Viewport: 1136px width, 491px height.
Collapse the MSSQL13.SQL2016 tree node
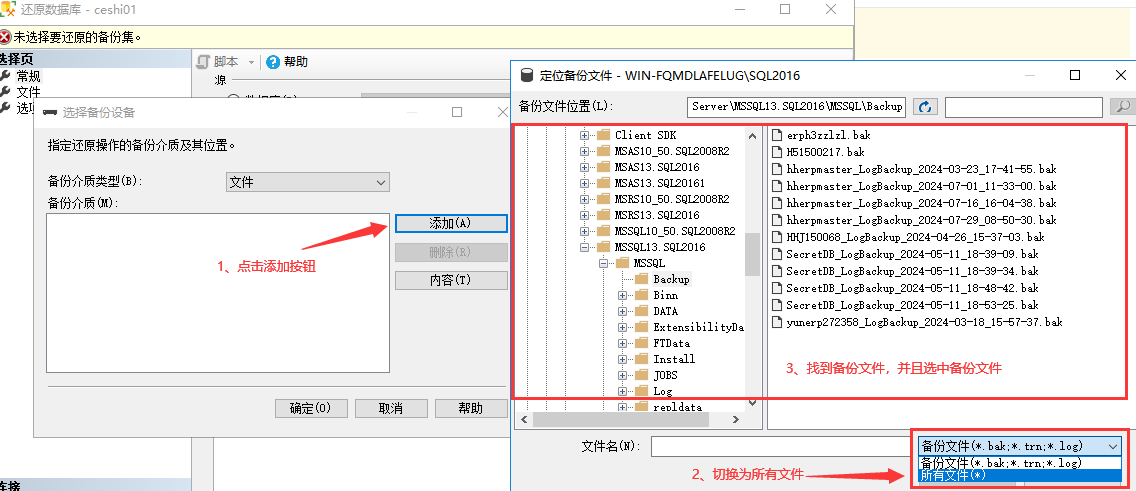(585, 247)
